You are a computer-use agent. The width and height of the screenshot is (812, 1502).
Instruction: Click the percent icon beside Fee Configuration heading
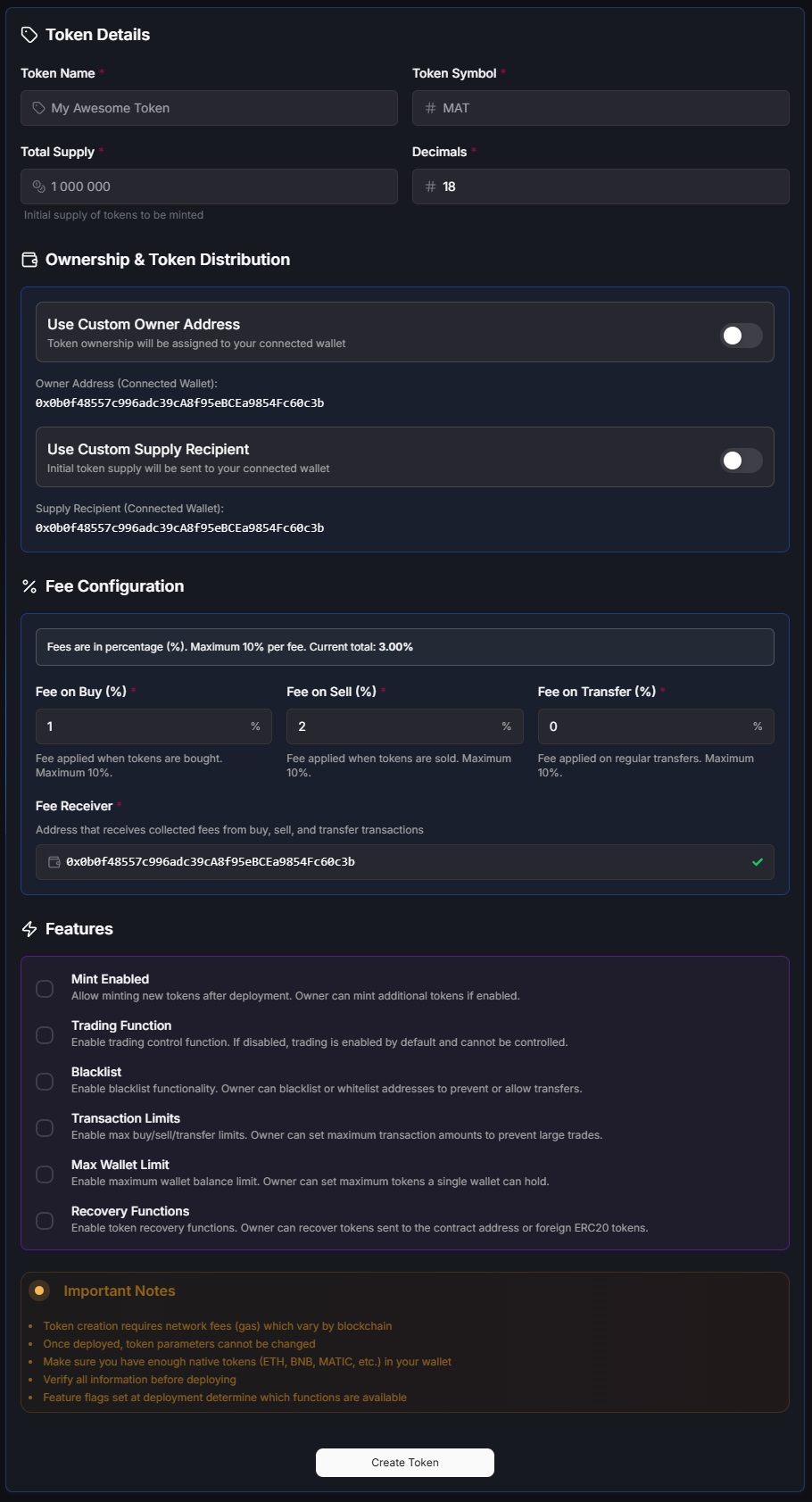click(29, 585)
